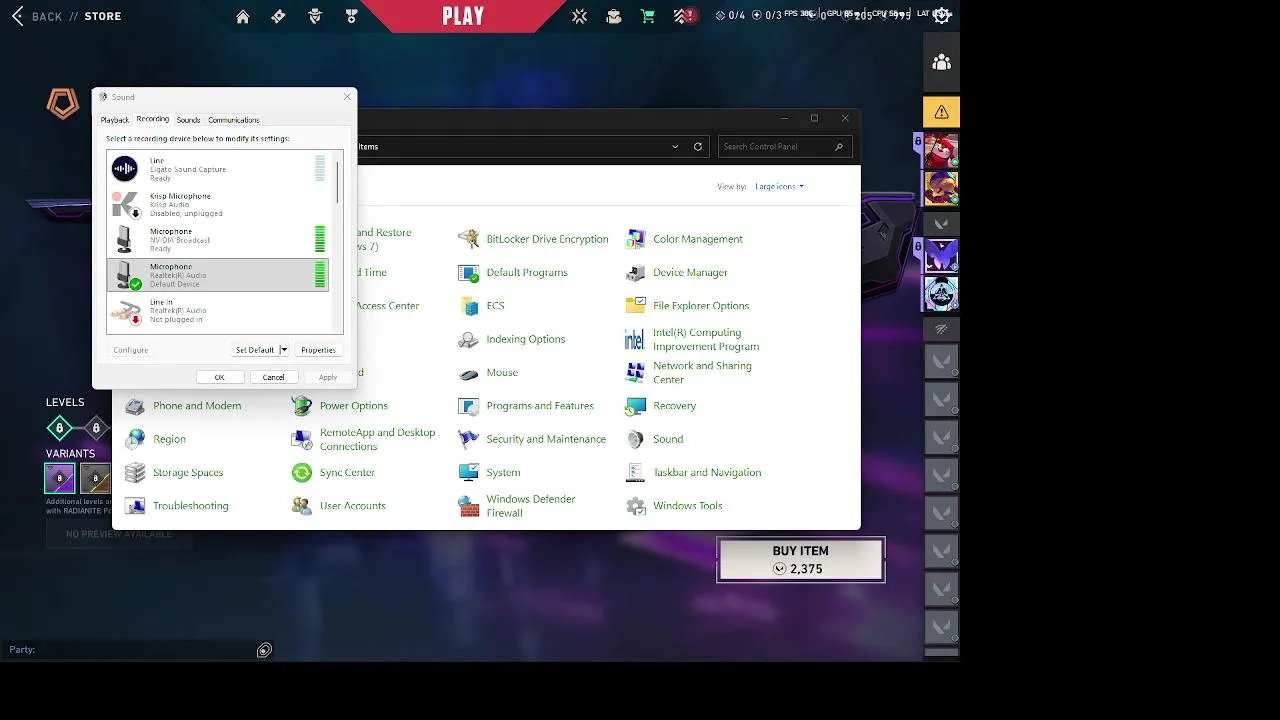Viewport: 1280px width, 720px height.
Task: Open File Explorer Options icon
Action: 636,305
